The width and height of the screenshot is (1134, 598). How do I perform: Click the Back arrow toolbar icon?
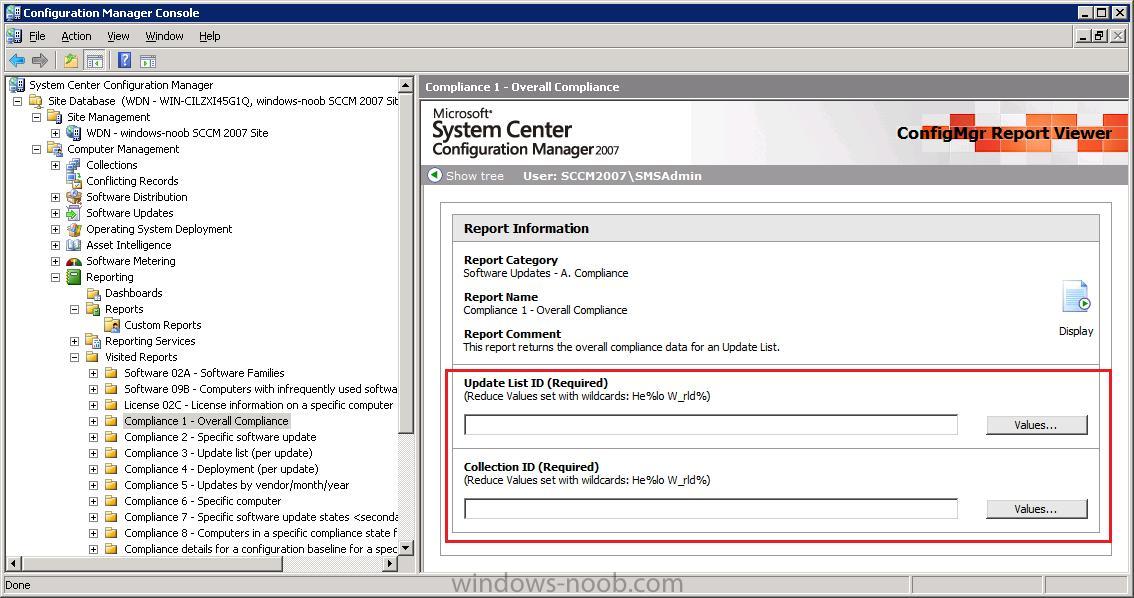pyautogui.click(x=17, y=61)
